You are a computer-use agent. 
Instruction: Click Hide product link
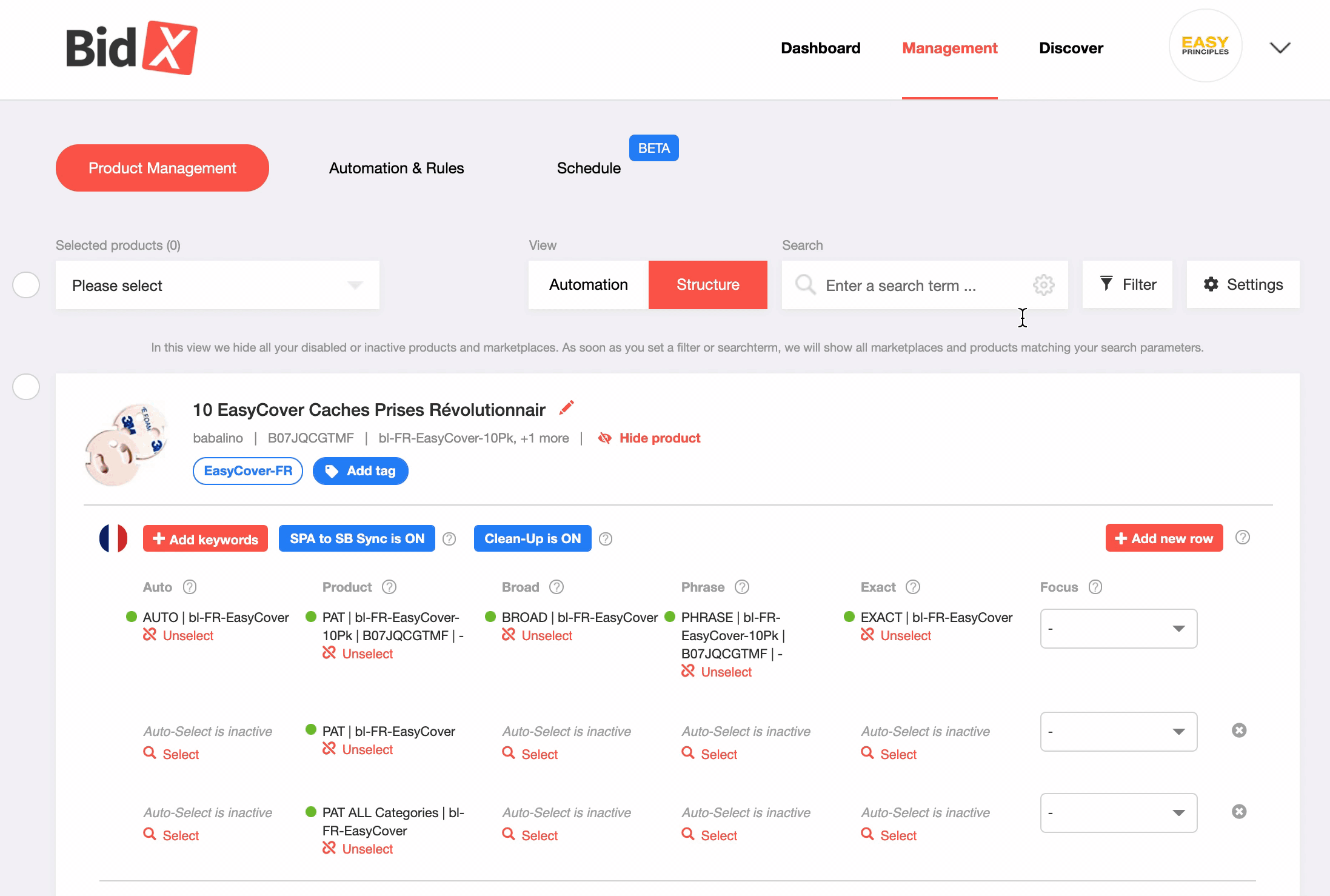click(x=649, y=438)
